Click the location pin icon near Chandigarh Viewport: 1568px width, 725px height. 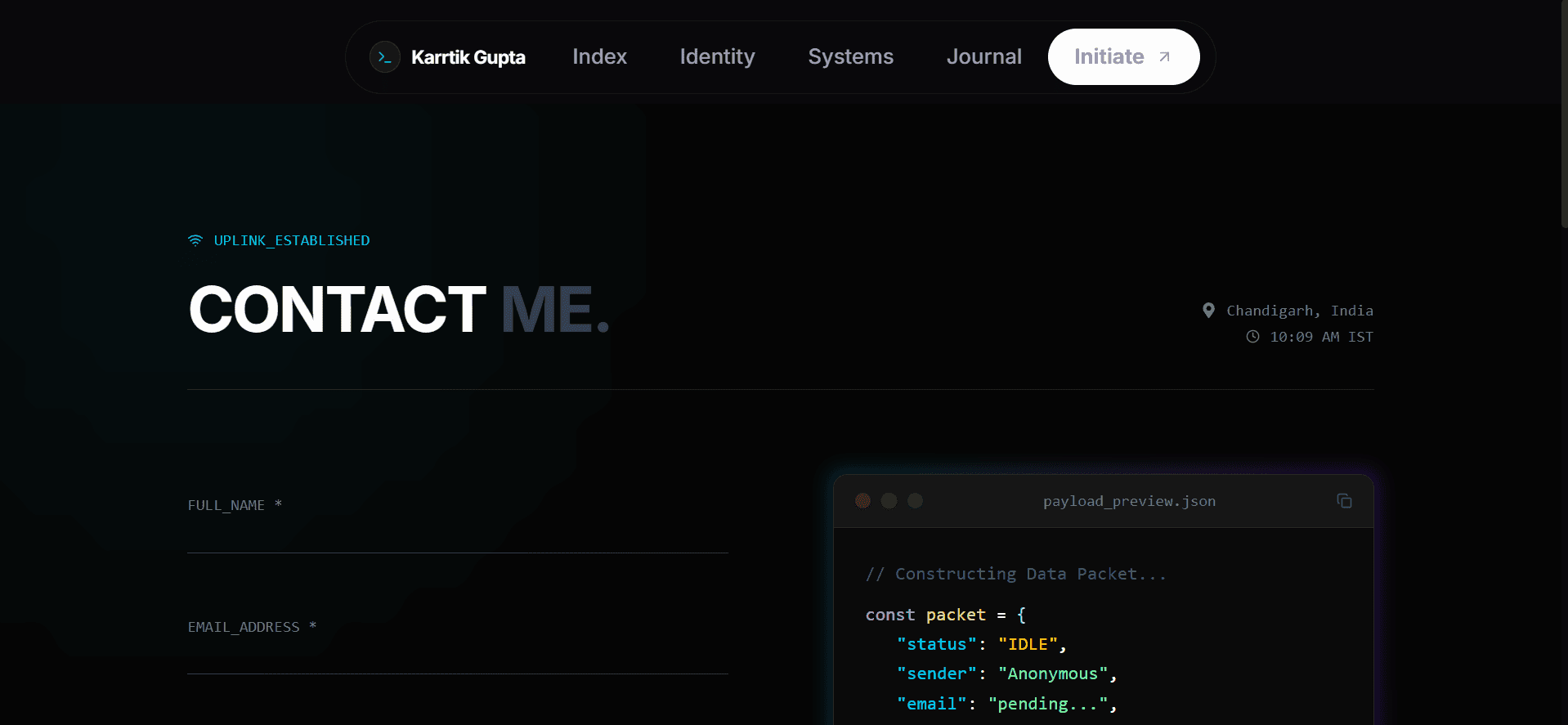(x=1208, y=311)
